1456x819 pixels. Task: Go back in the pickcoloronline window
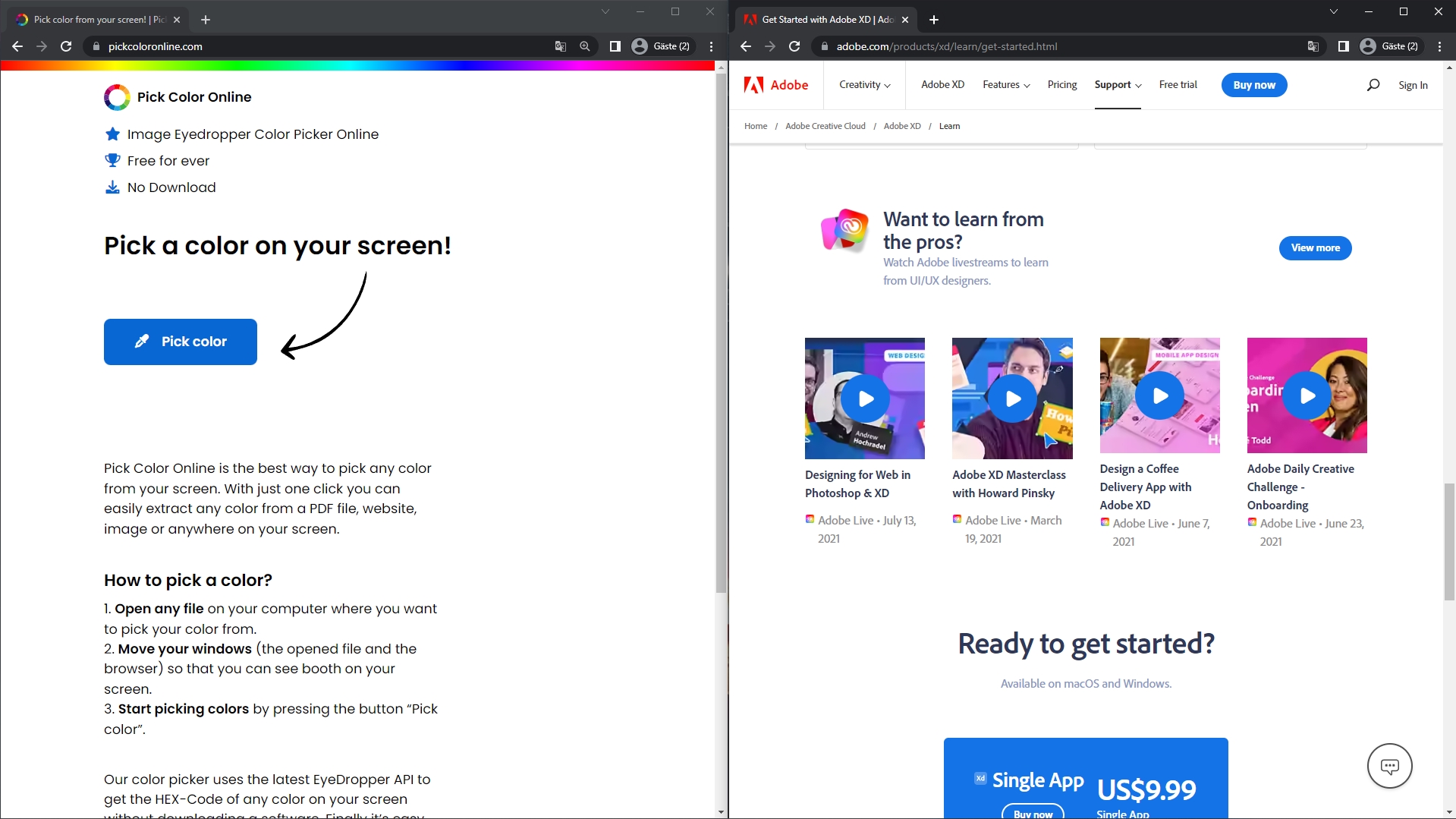pyautogui.click(x=17, y=46)
